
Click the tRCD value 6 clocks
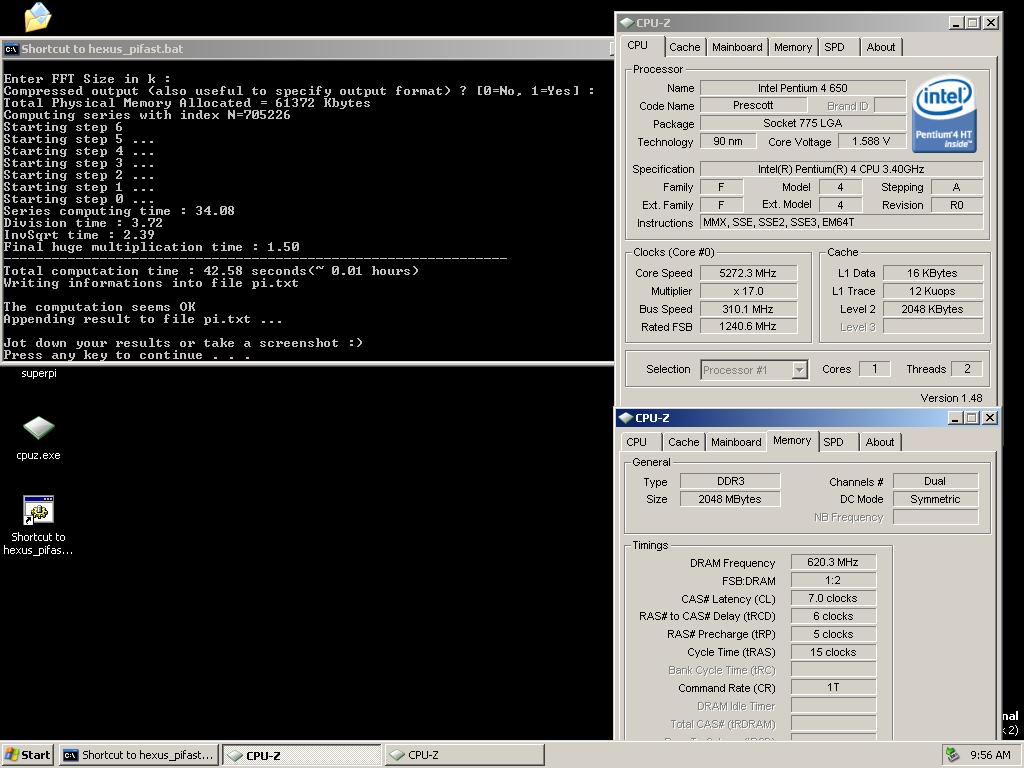click(833, 616)
